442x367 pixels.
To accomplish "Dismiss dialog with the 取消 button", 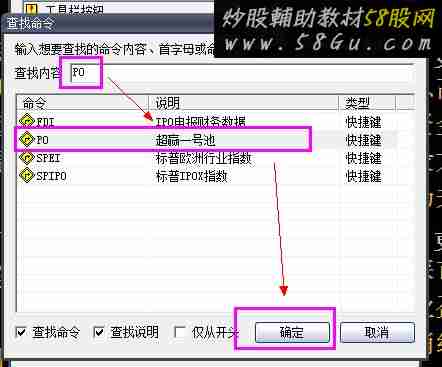I will tap(377, 332).
